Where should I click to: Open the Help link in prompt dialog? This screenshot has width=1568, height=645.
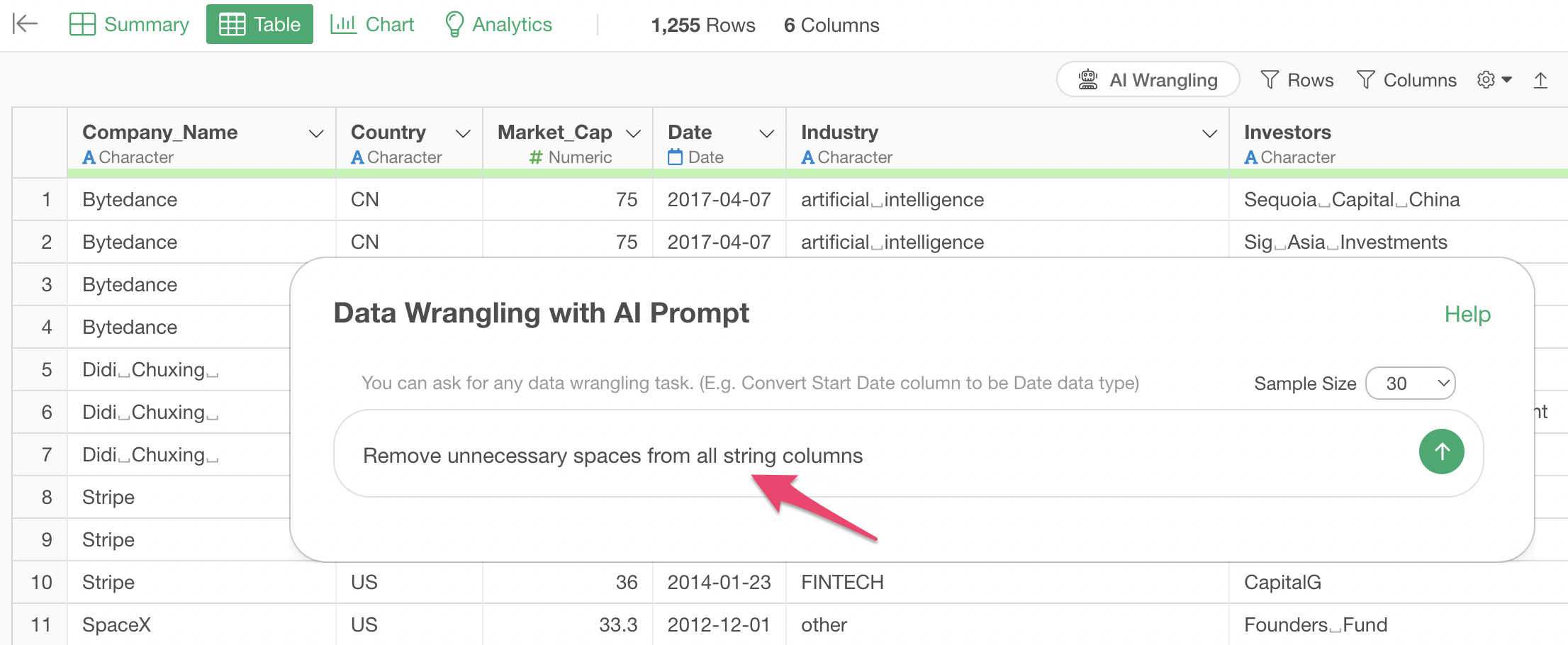pyautogui.click(x=1467, y=314)
